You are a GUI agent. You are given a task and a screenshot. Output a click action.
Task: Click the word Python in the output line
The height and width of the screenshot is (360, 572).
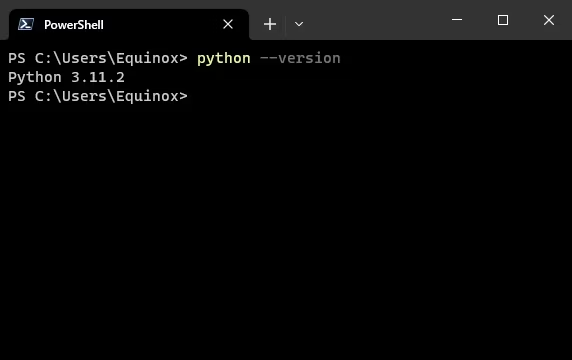coord(35,78)
